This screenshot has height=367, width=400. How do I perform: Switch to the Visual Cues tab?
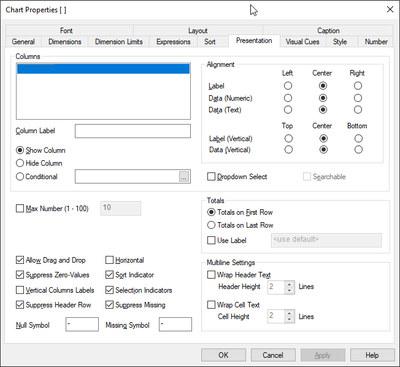point(303,42)
